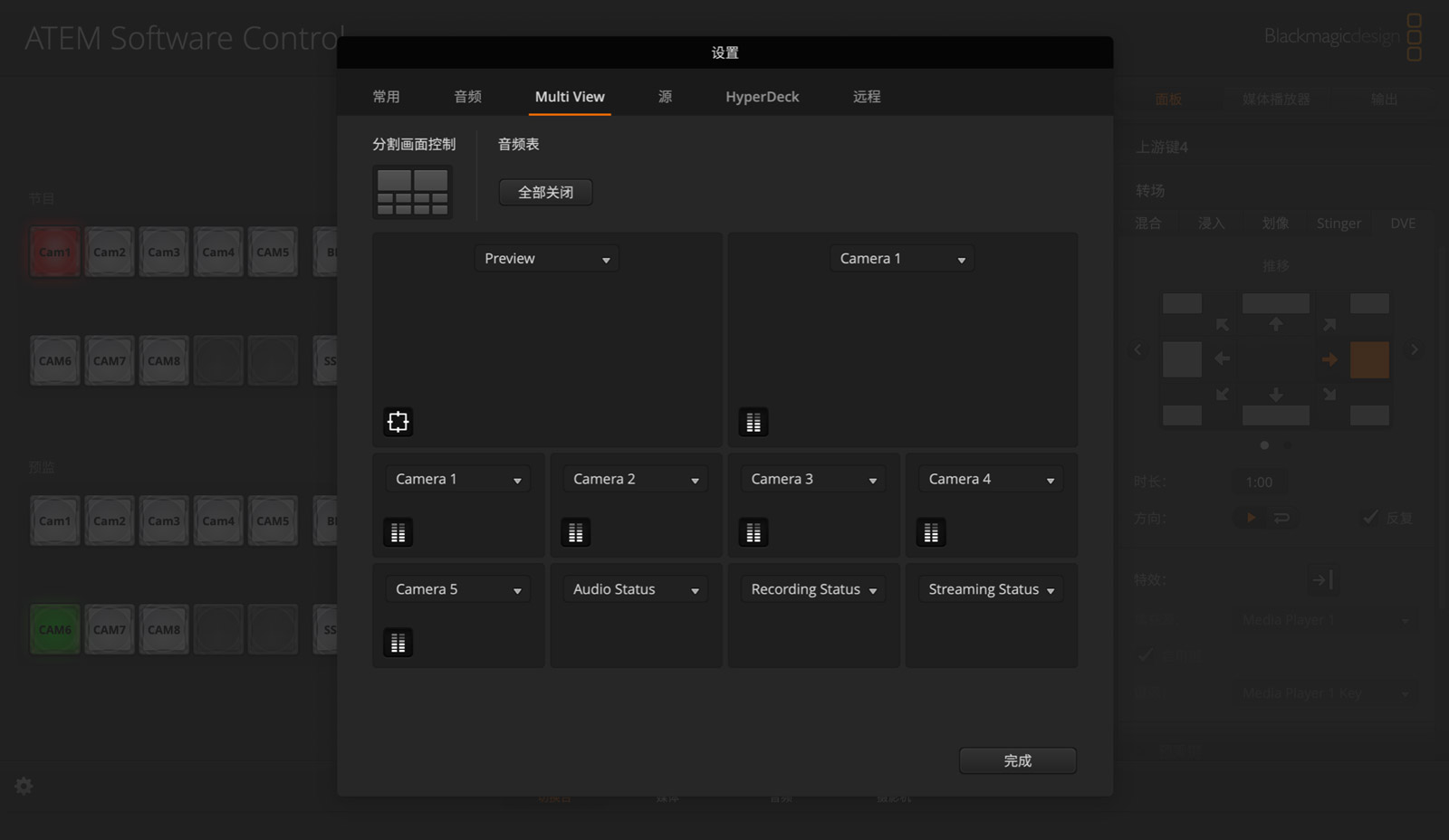Toggle audio meter on Camera 3 window
1449x840 pixels.
(x=753, y=532)
